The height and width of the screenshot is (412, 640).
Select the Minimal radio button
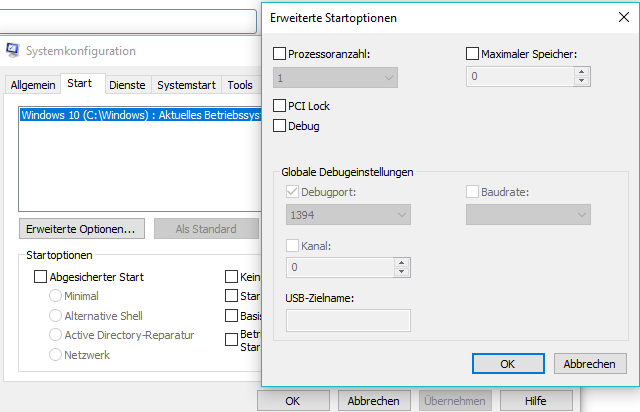(x=55, y=296)
